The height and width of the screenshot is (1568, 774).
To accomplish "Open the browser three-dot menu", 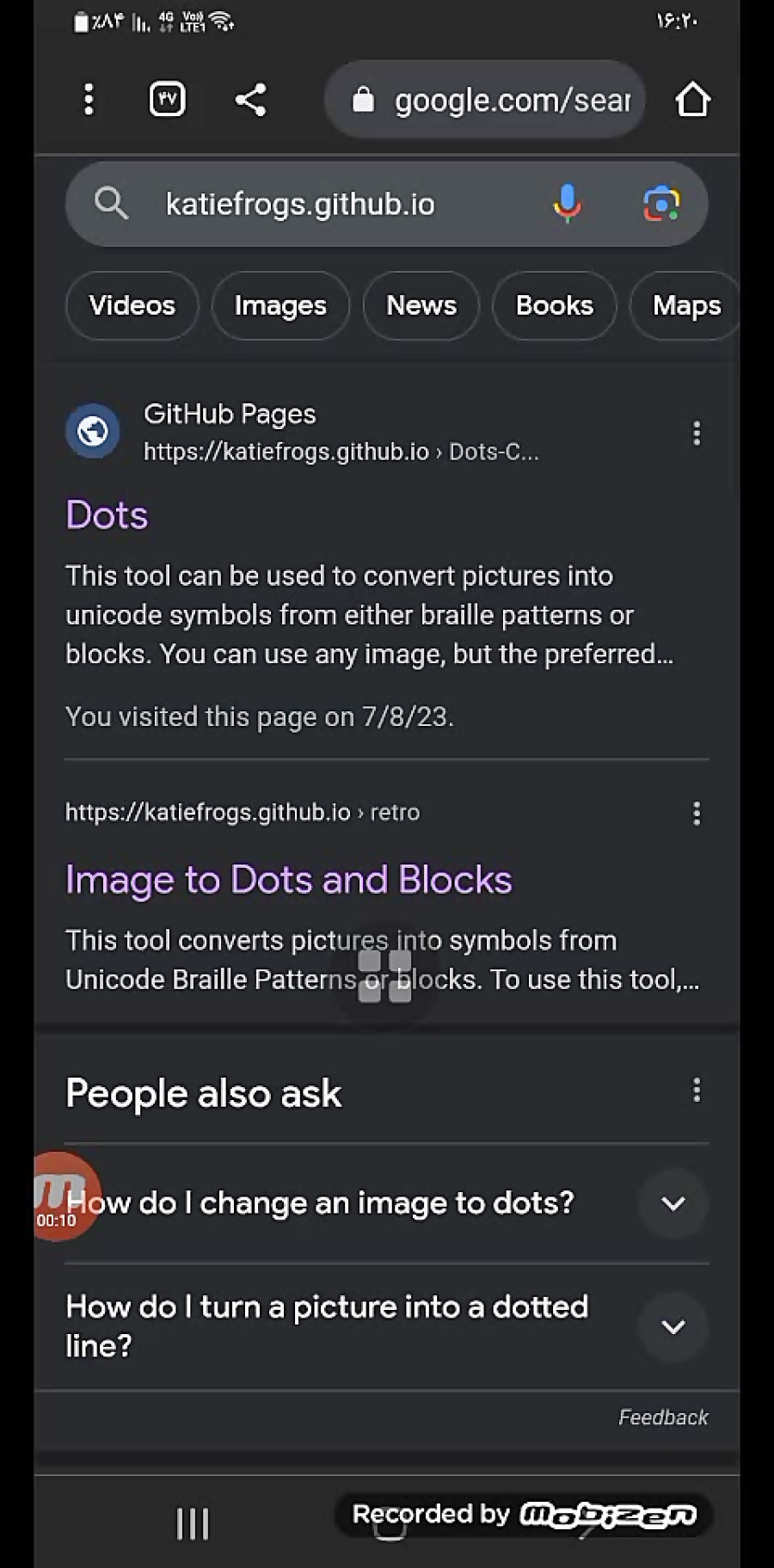I will coord(89,100).
